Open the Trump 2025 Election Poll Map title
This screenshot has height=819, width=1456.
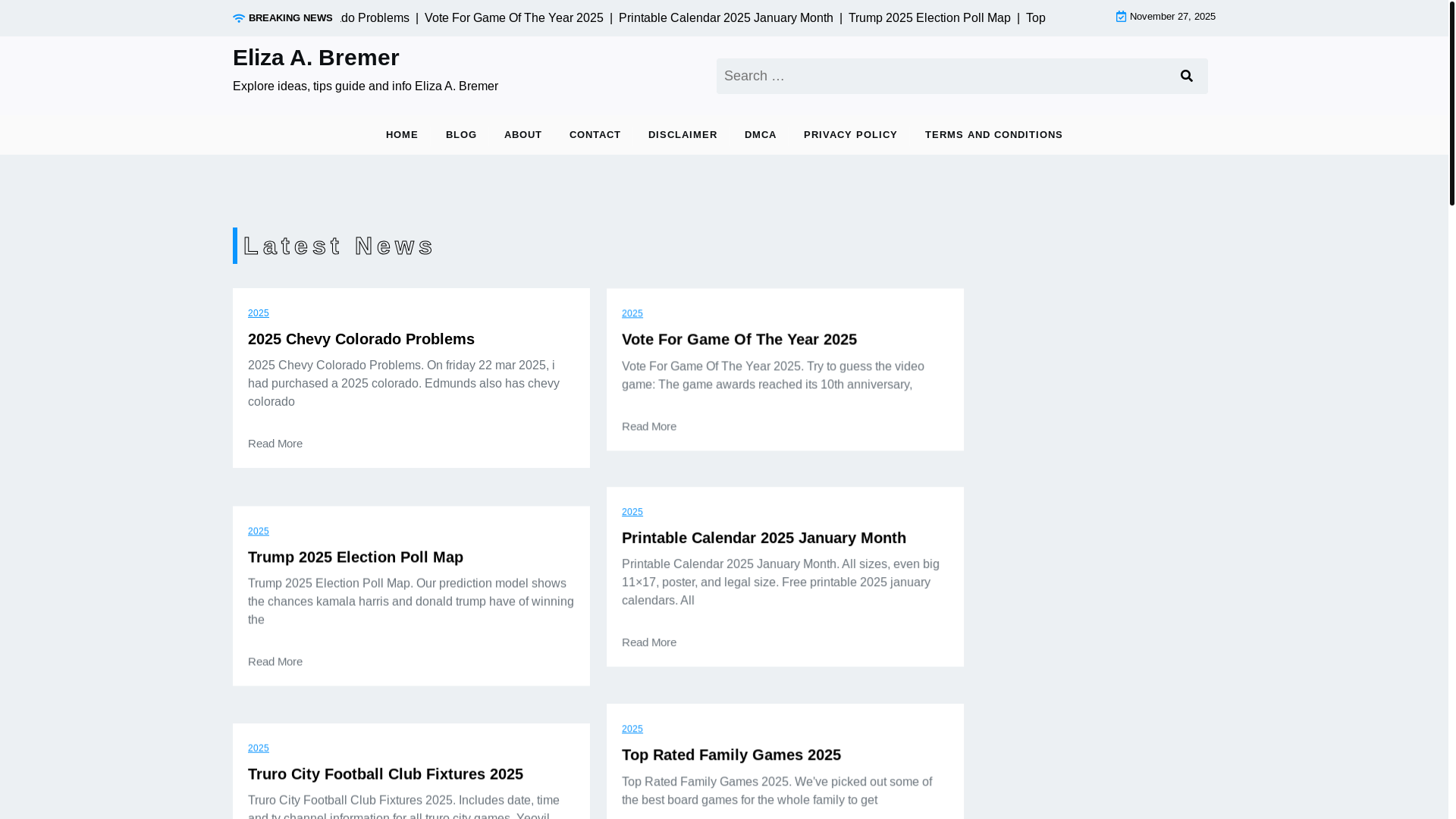pos(356,557)
